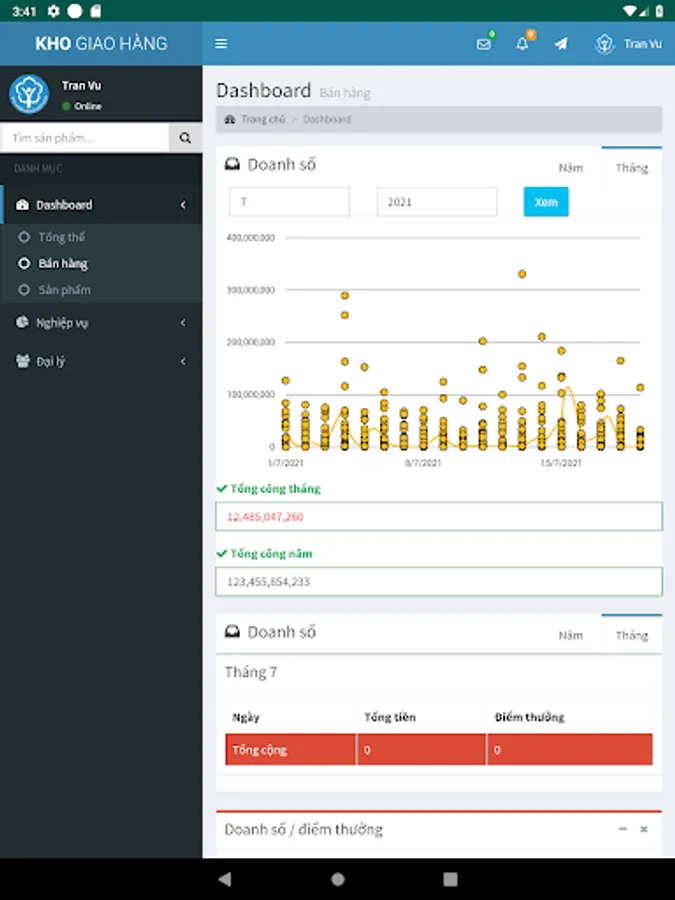Click the highest data point on chart

(x=522, y=274)
